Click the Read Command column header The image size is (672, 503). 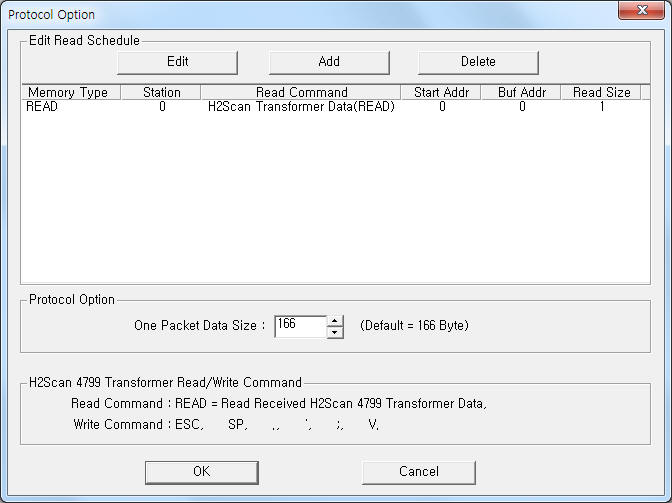click(301, 92)
